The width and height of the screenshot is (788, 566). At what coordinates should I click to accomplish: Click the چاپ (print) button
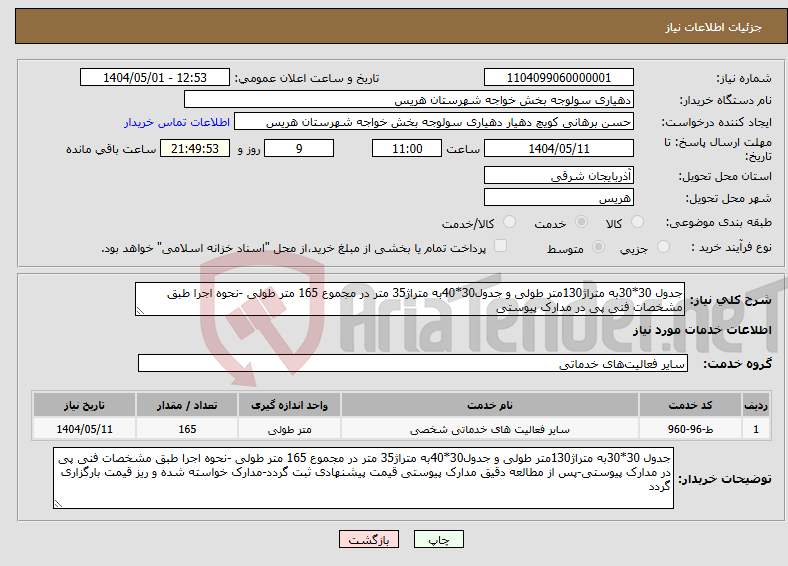pyautogui.click(x=438, y=539)
